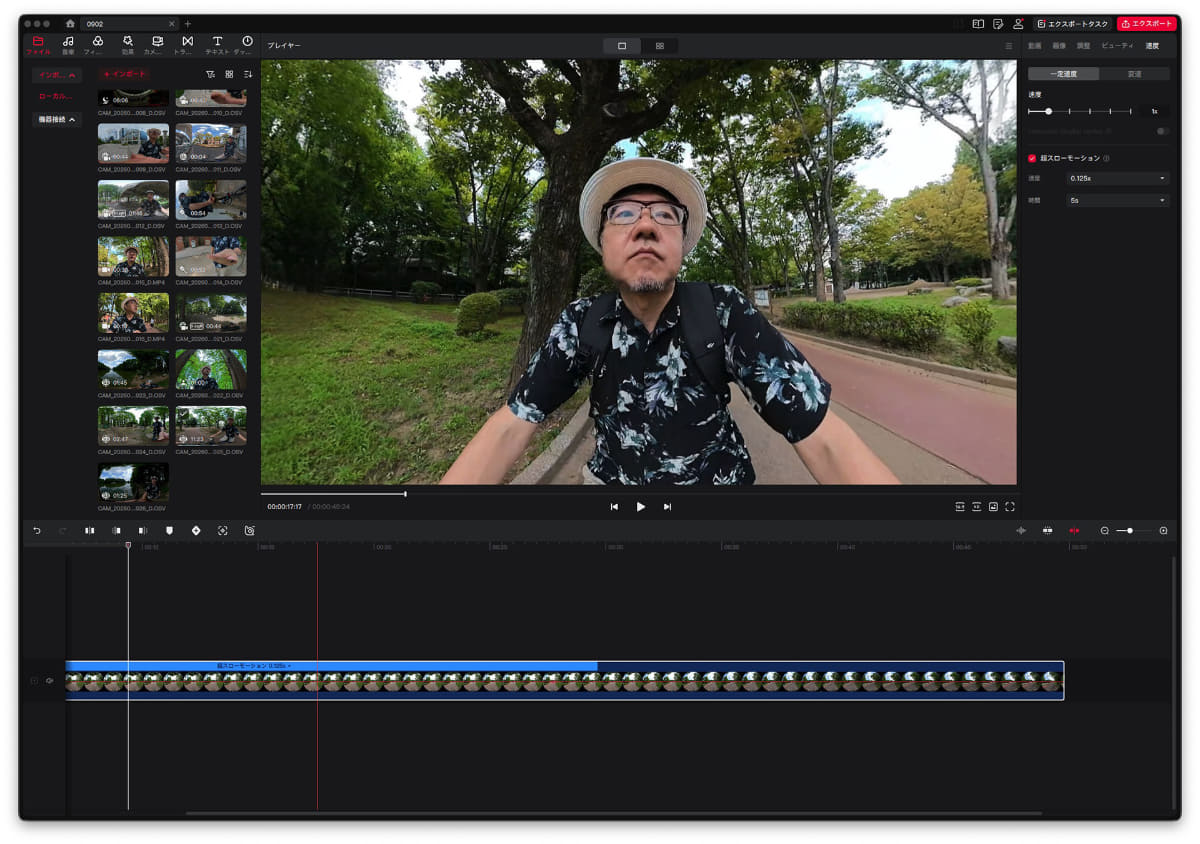1200x844 pixels.
Task: Select the 変速 speed mode
Action: click(x=1134, y=74)
